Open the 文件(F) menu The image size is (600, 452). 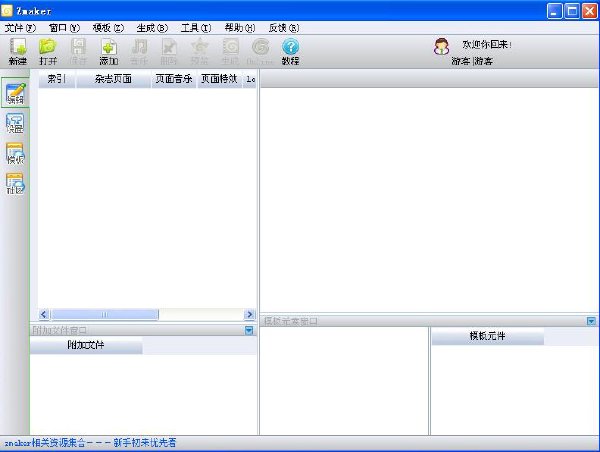pyautogui.click(x=20, y=28)
